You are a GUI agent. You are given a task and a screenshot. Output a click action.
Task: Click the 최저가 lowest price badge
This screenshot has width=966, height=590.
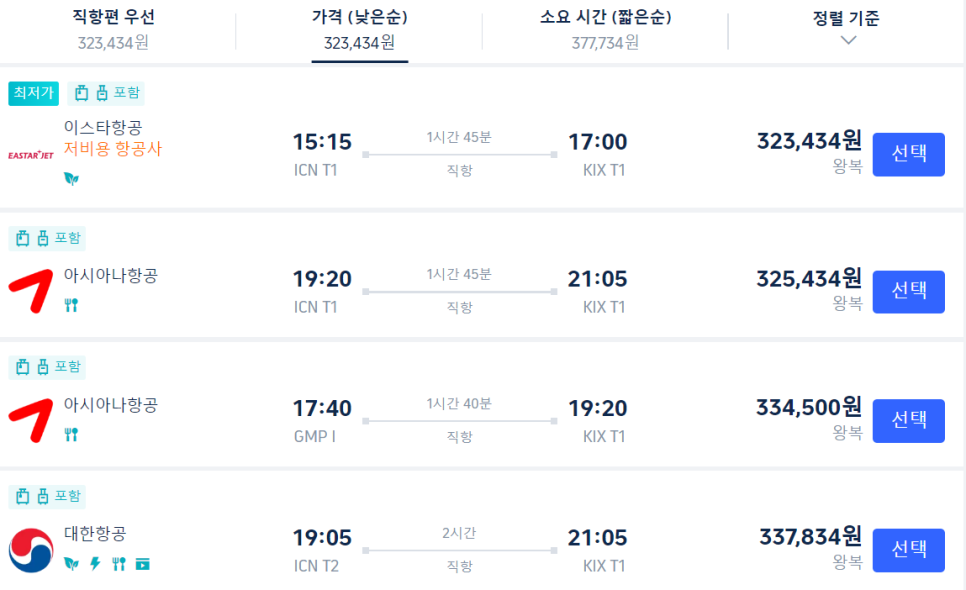click(33, 93)
